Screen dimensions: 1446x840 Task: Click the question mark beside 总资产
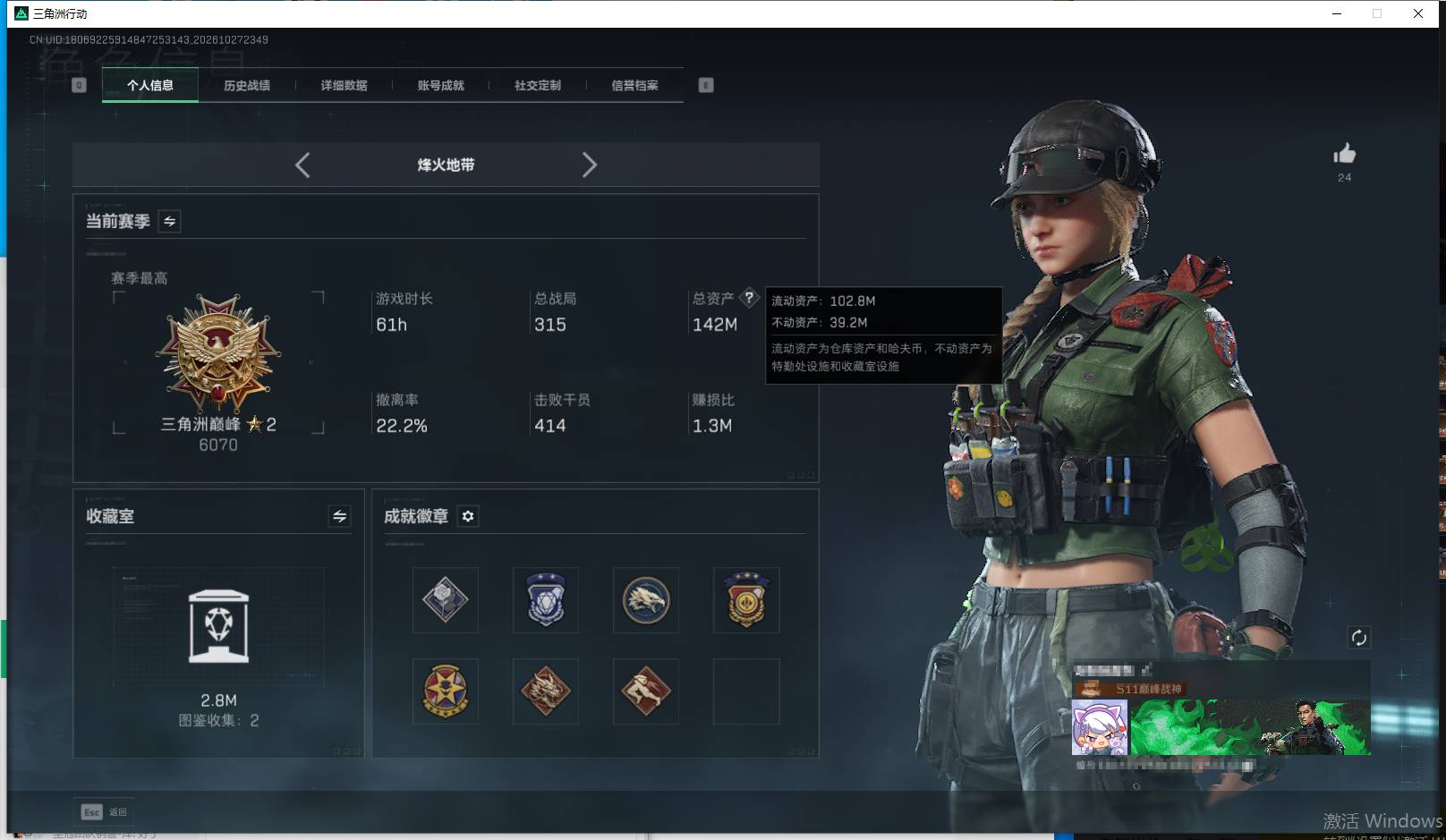pos(749,298)
